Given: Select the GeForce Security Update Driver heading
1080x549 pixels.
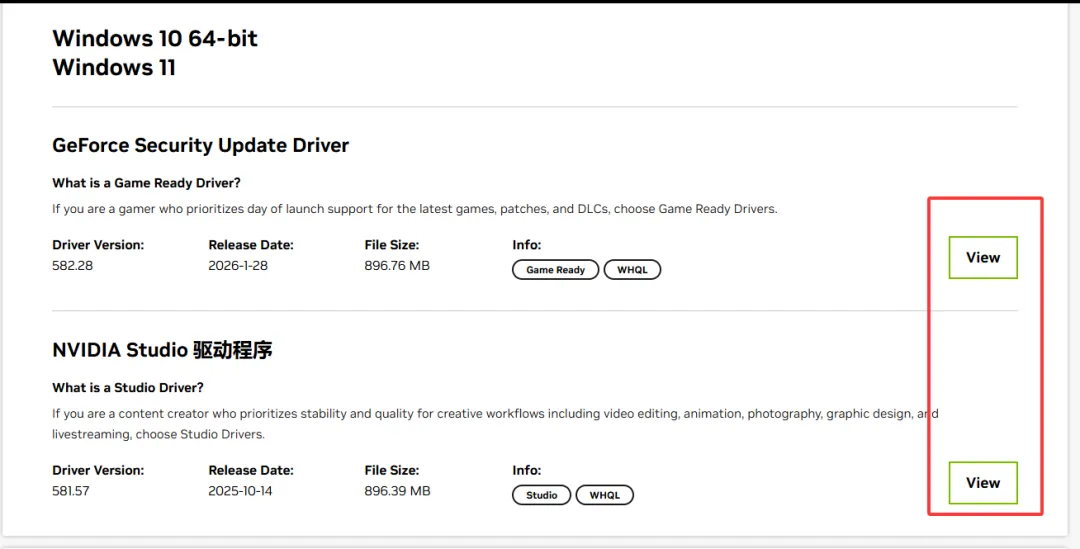Looking at the screenshot, I should [x=200, y=145].
